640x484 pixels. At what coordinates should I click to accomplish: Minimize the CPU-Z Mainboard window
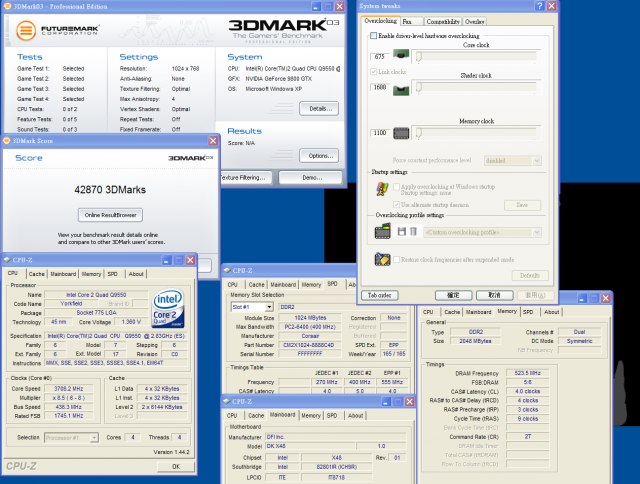(386, 402)
